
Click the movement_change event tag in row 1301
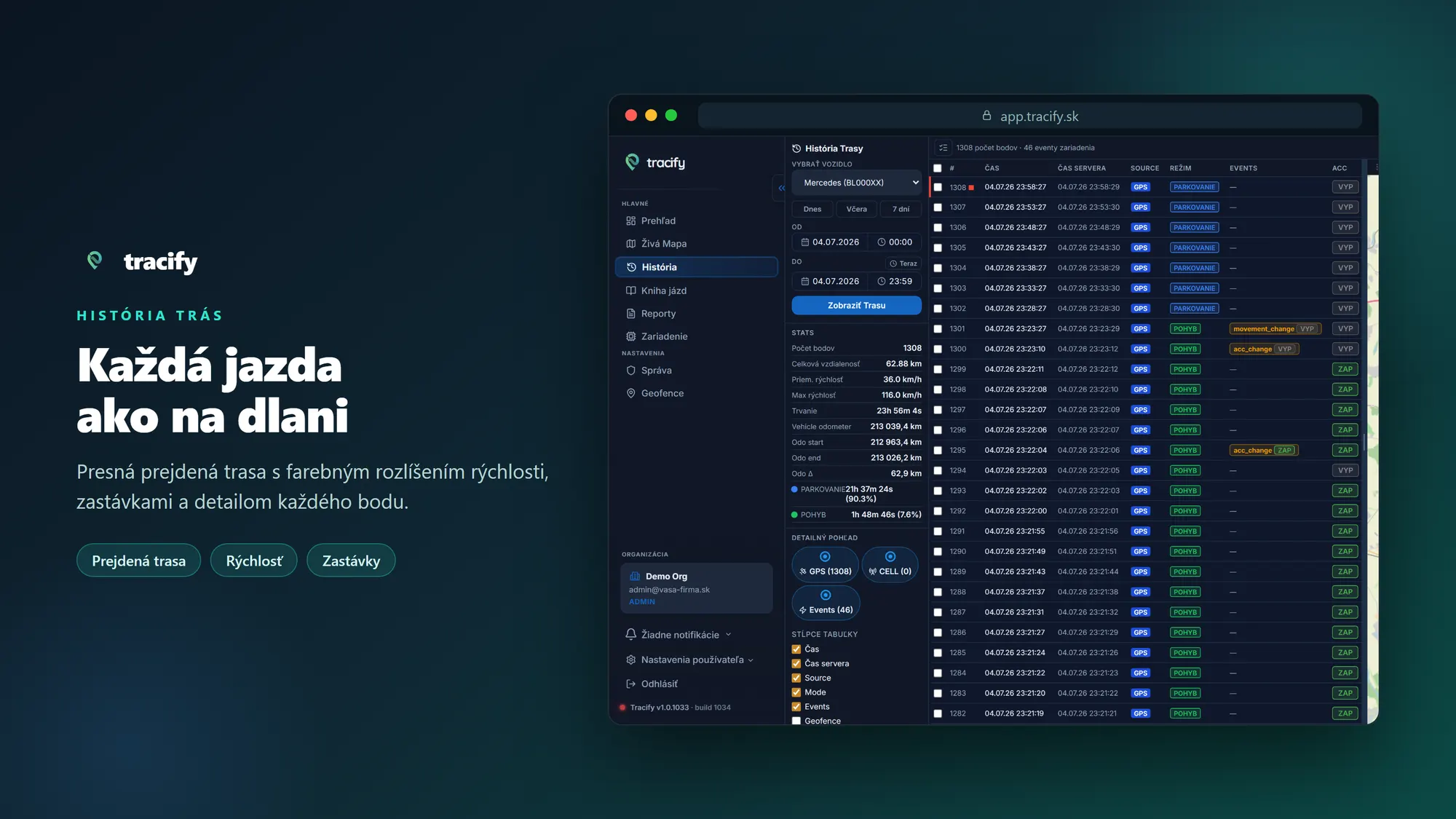1275,329
